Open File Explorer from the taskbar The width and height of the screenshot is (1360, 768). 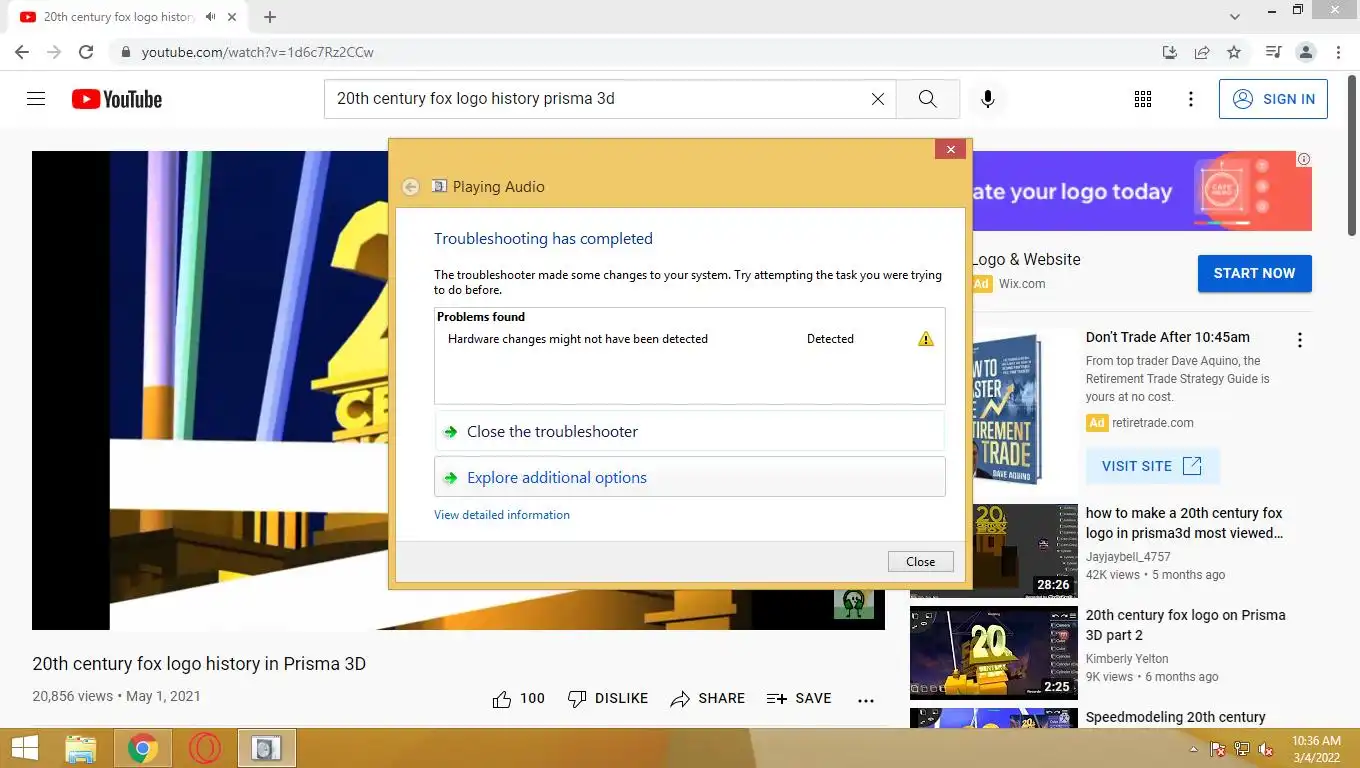[80, 748]
